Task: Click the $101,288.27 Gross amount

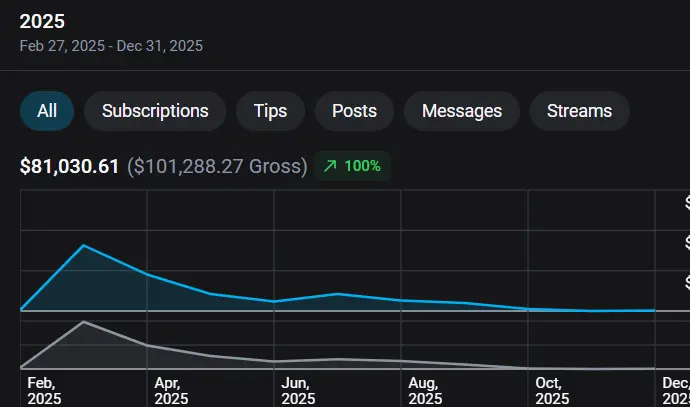Action: point(217,166)
